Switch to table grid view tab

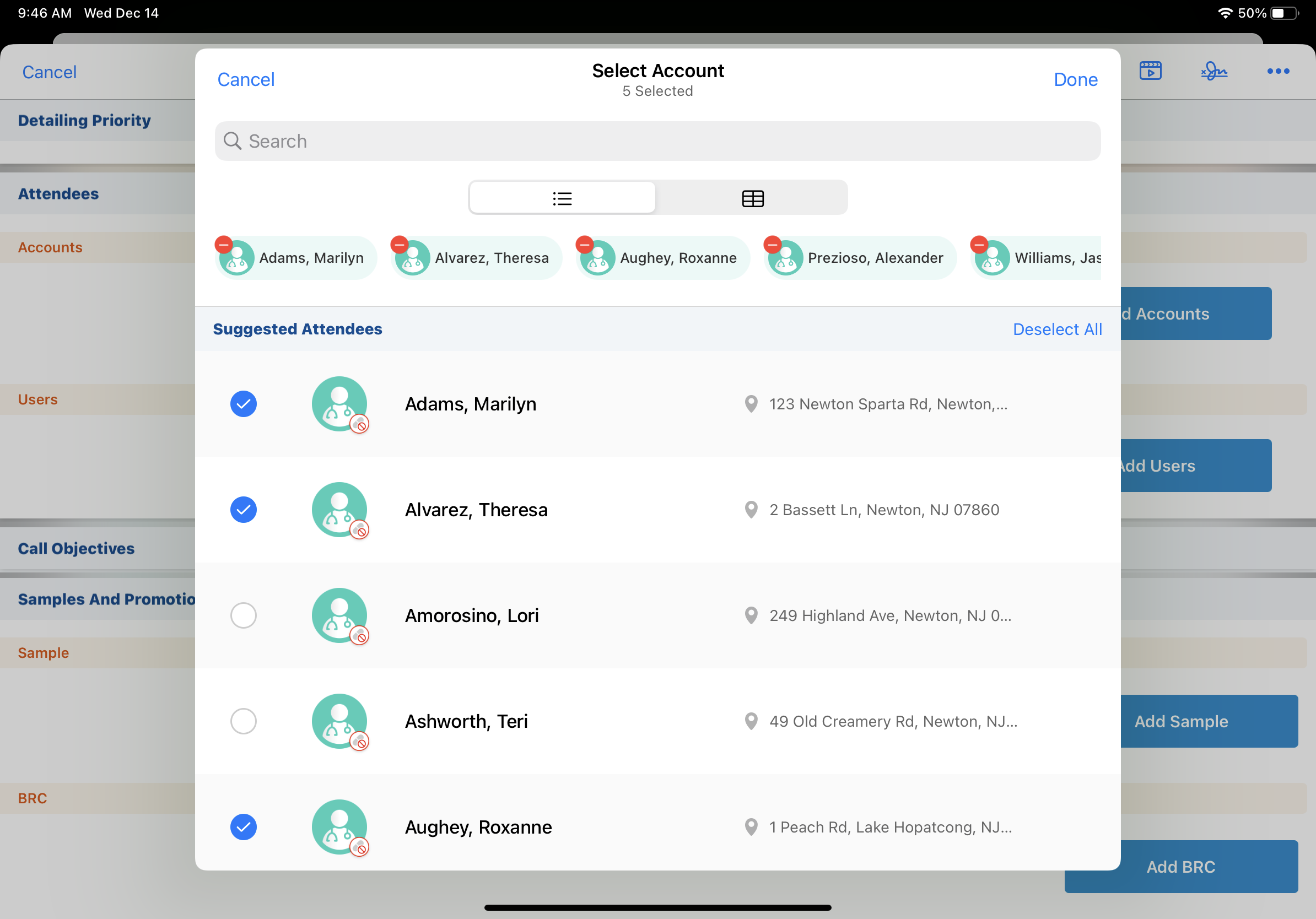click(752, 198)
